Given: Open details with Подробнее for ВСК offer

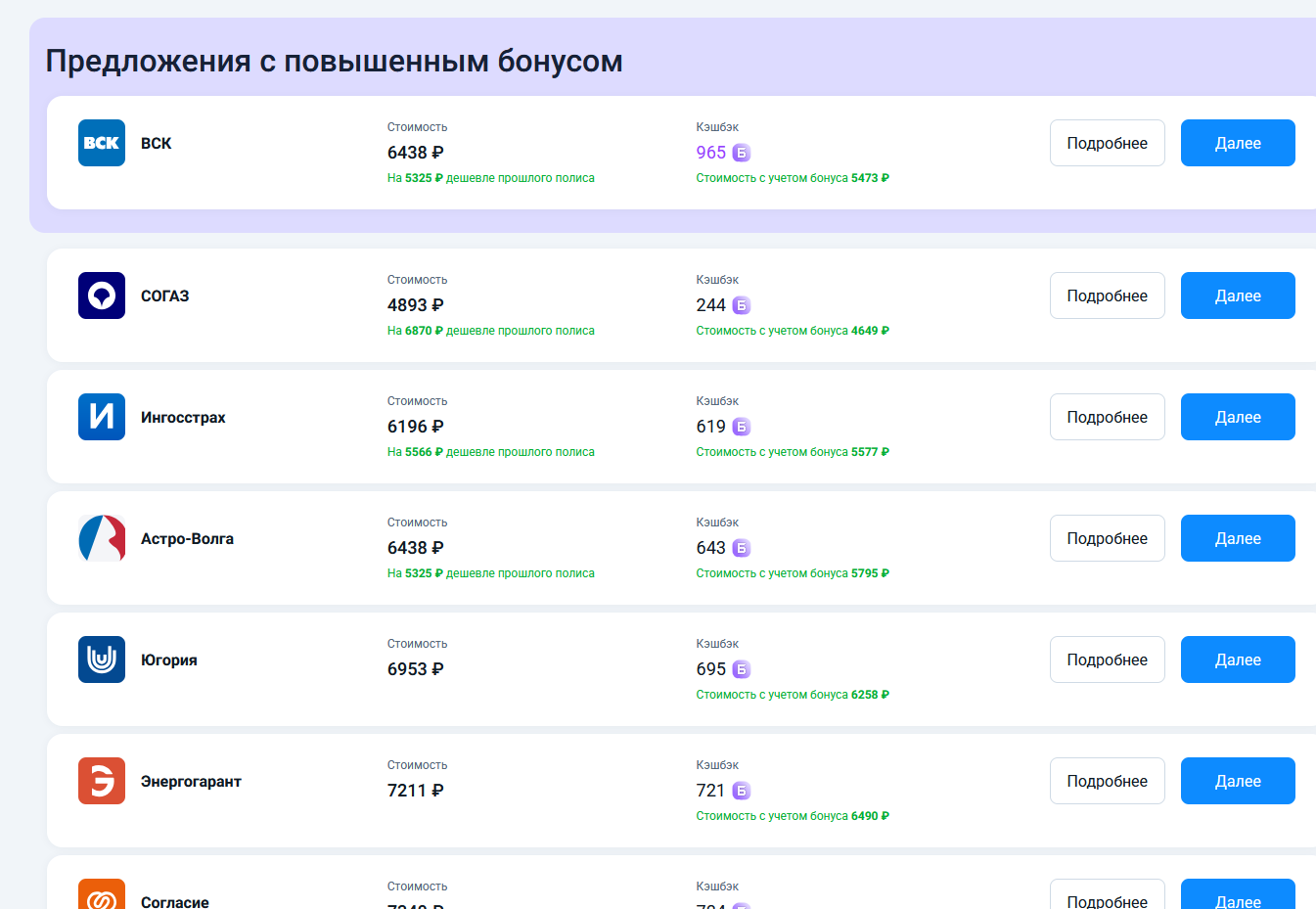Looking at the screenshot, I should click(x=1107, y=143).
